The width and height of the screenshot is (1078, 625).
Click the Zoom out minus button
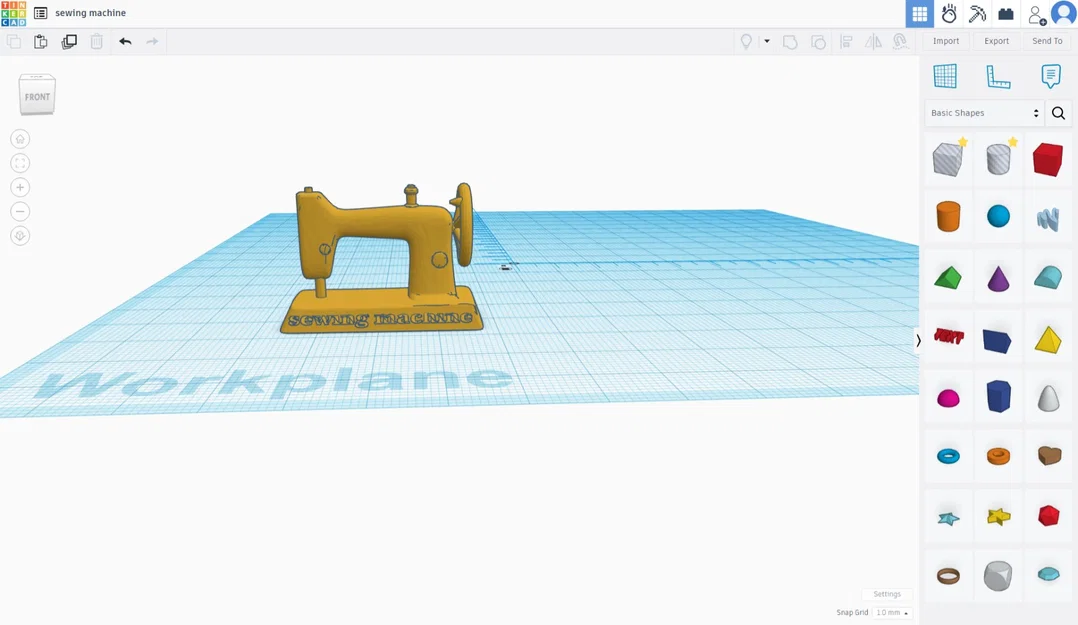tap(20, 211)
